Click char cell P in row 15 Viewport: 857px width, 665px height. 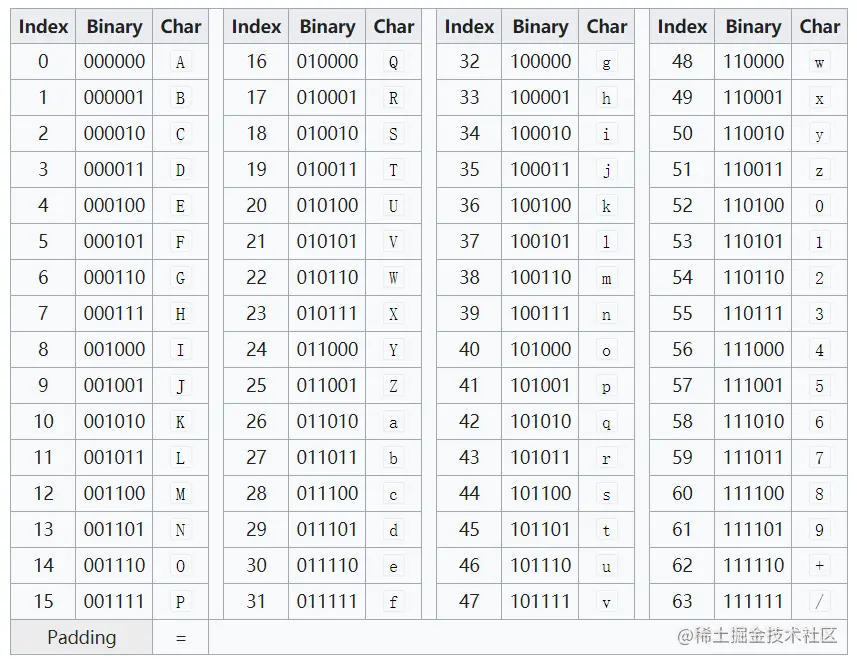pos(180,602)
